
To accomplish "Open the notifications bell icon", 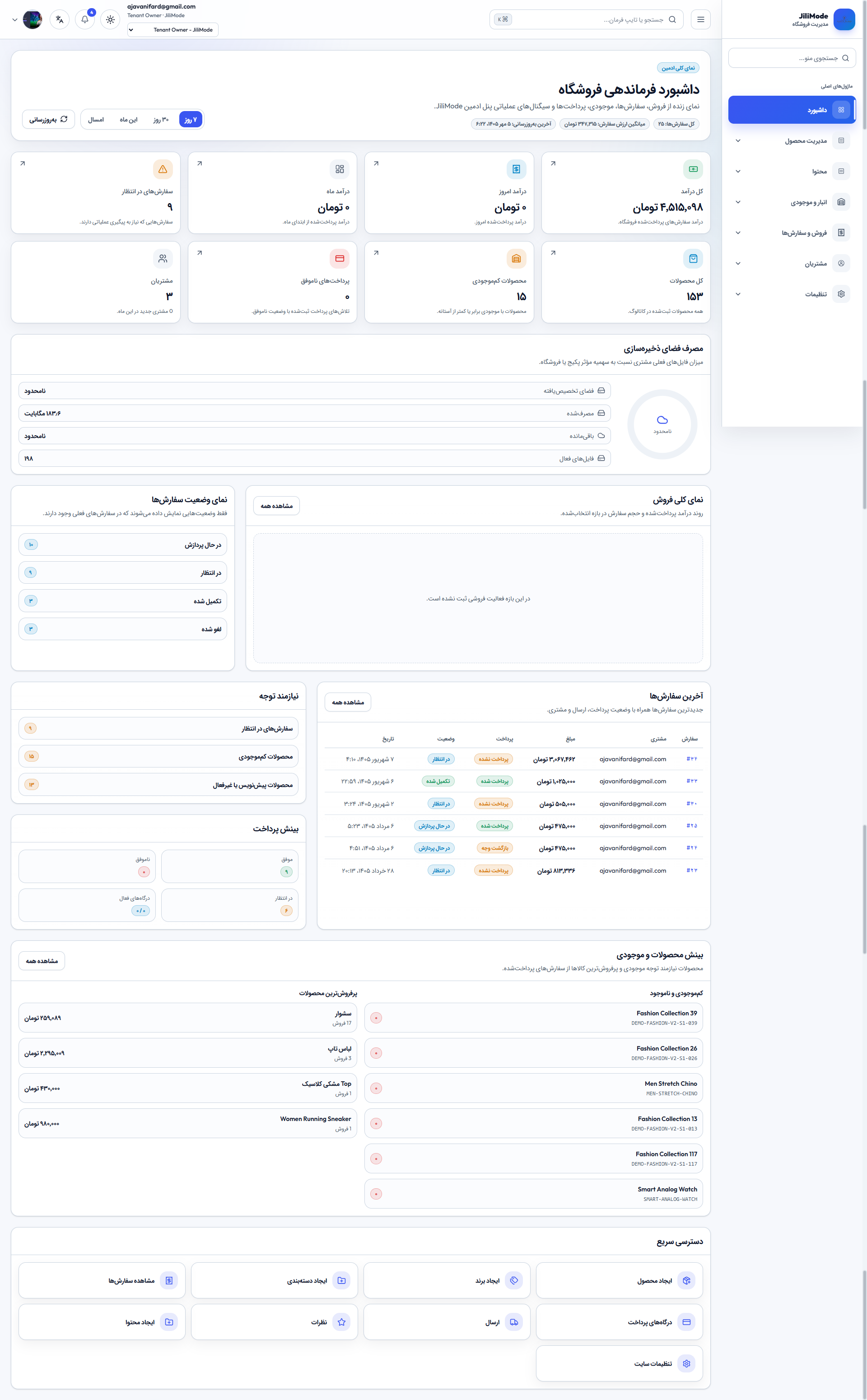I will [85, 19].
